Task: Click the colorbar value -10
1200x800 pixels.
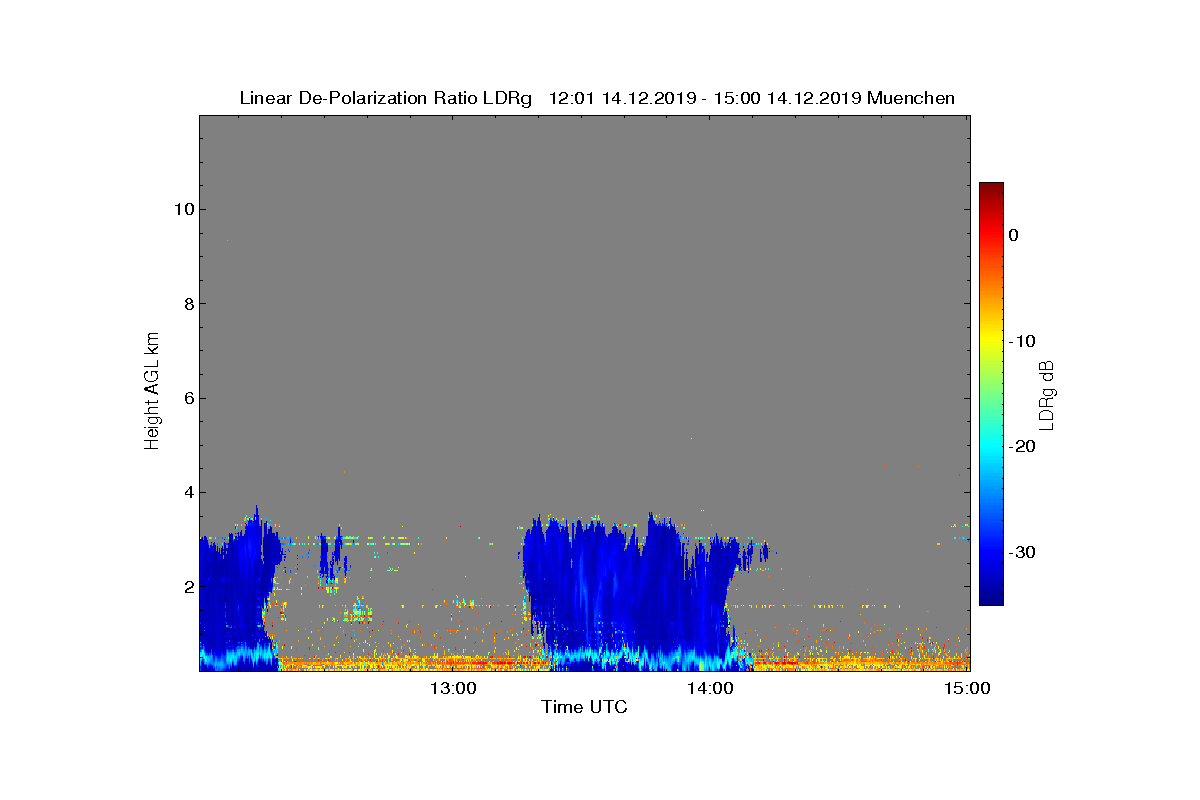Action: pyautogui.click(x=1021, y=341)
